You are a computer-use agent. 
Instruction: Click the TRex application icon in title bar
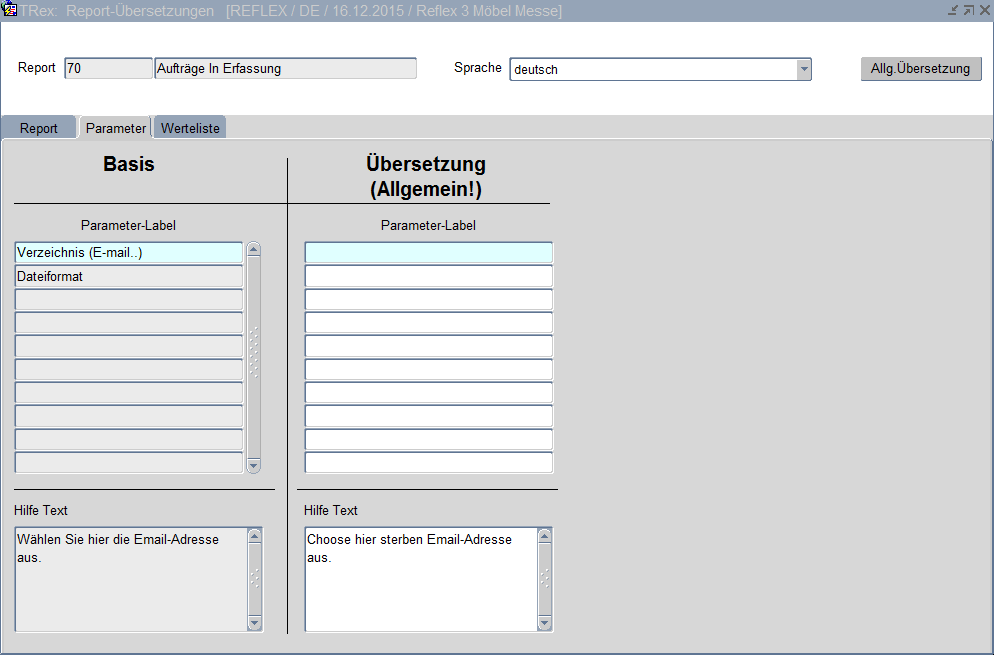pos(10,10)
